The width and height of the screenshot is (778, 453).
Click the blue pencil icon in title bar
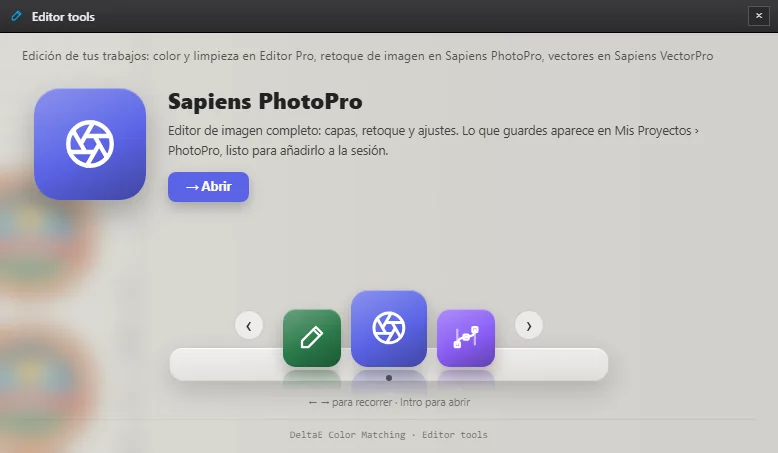(16, 16)
